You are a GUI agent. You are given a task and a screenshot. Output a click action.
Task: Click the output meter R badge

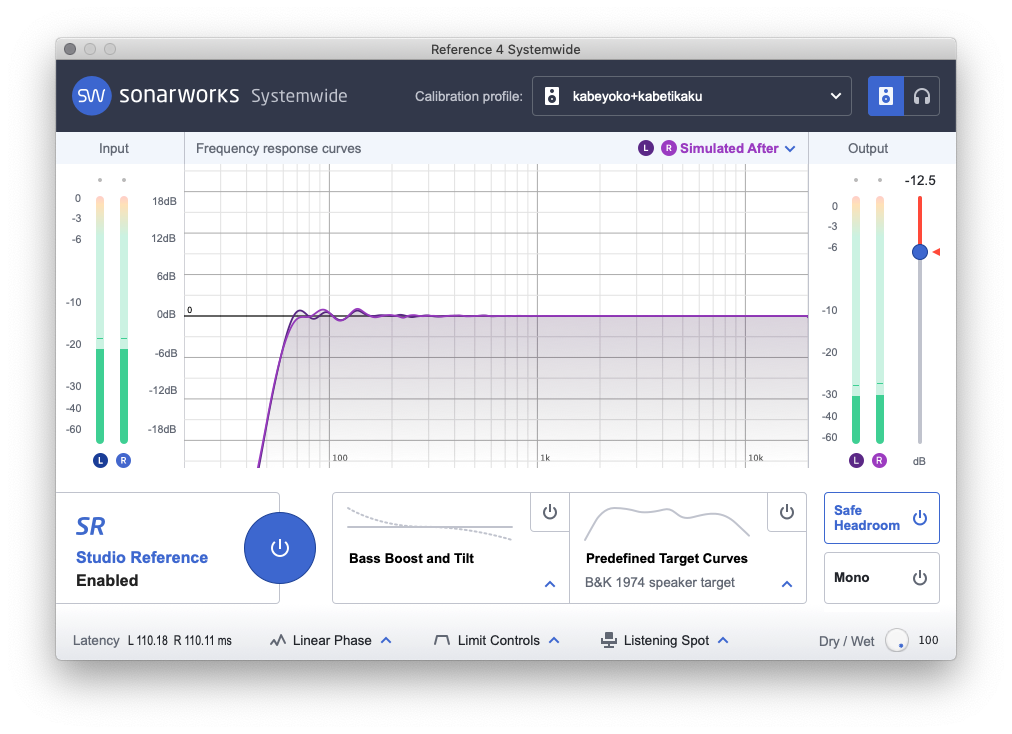tap(879, 460)
